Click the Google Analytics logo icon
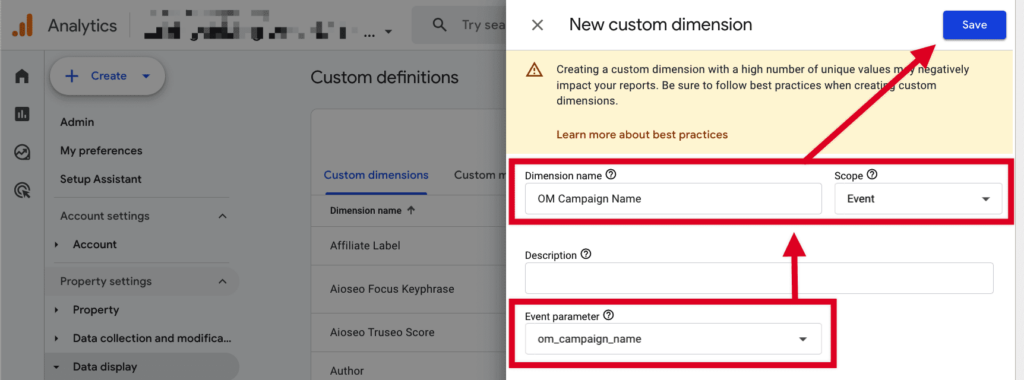 (22, 25)
